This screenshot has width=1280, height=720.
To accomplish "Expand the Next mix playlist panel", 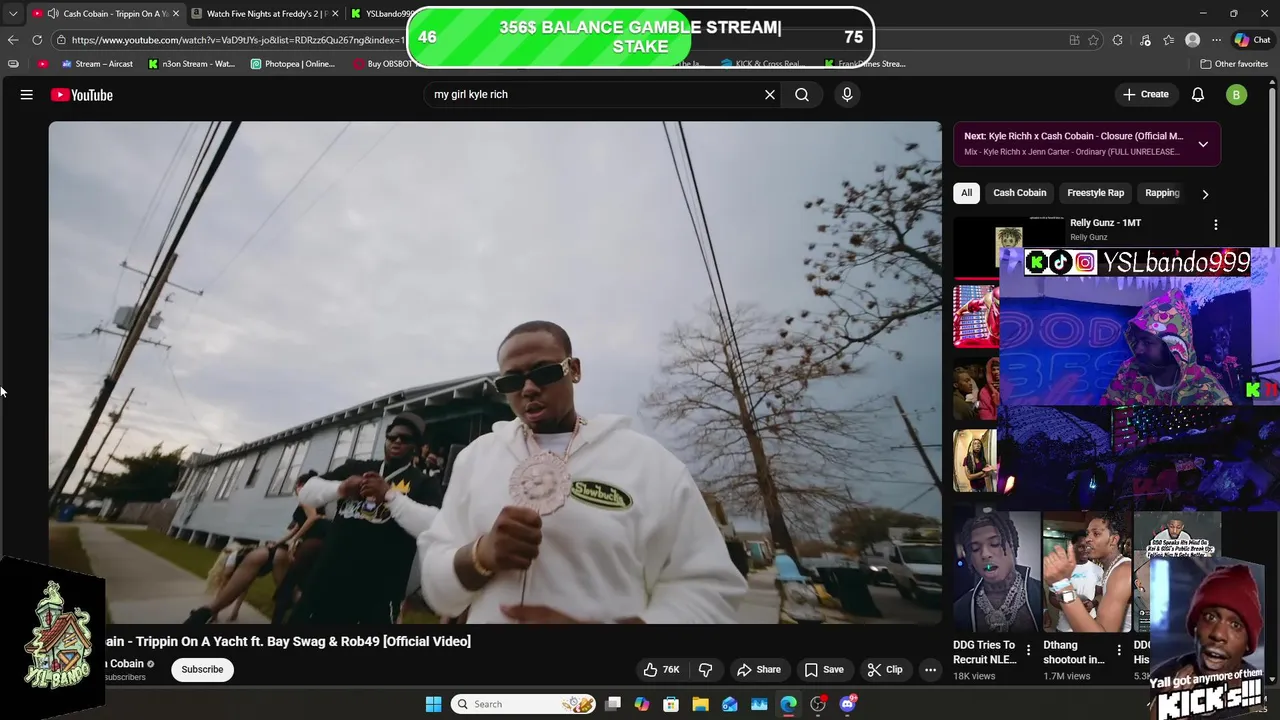I will (1203, 144).
